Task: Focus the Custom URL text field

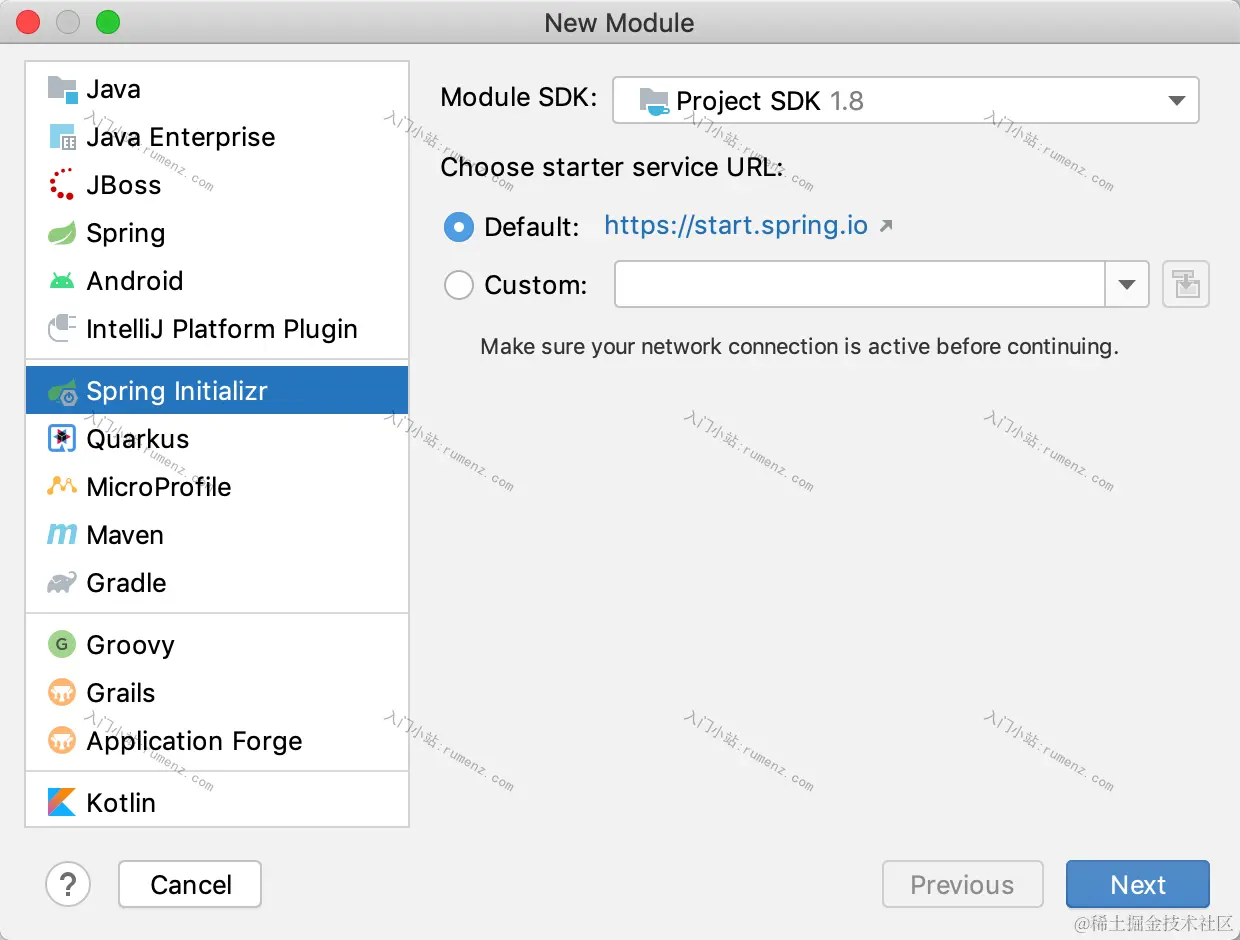Action: [860, 285]
